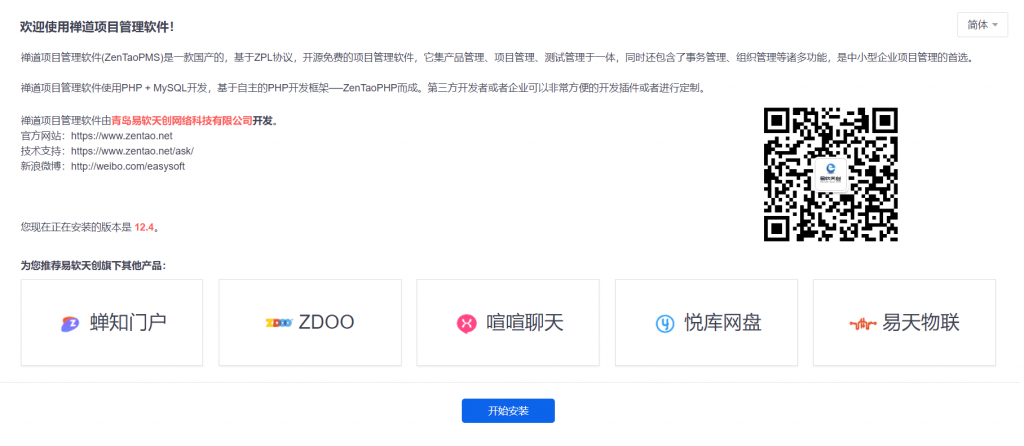Image resolution: width=1024 pixels, height=446 pixels.
Task: Click the QR code image
Action: pos(831,174)
